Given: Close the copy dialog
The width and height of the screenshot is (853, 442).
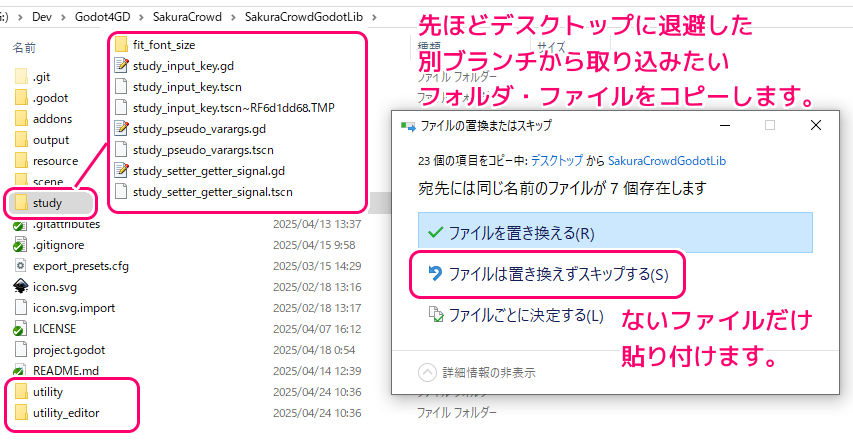Looking at the screenshot, I should tap(815, 126).
